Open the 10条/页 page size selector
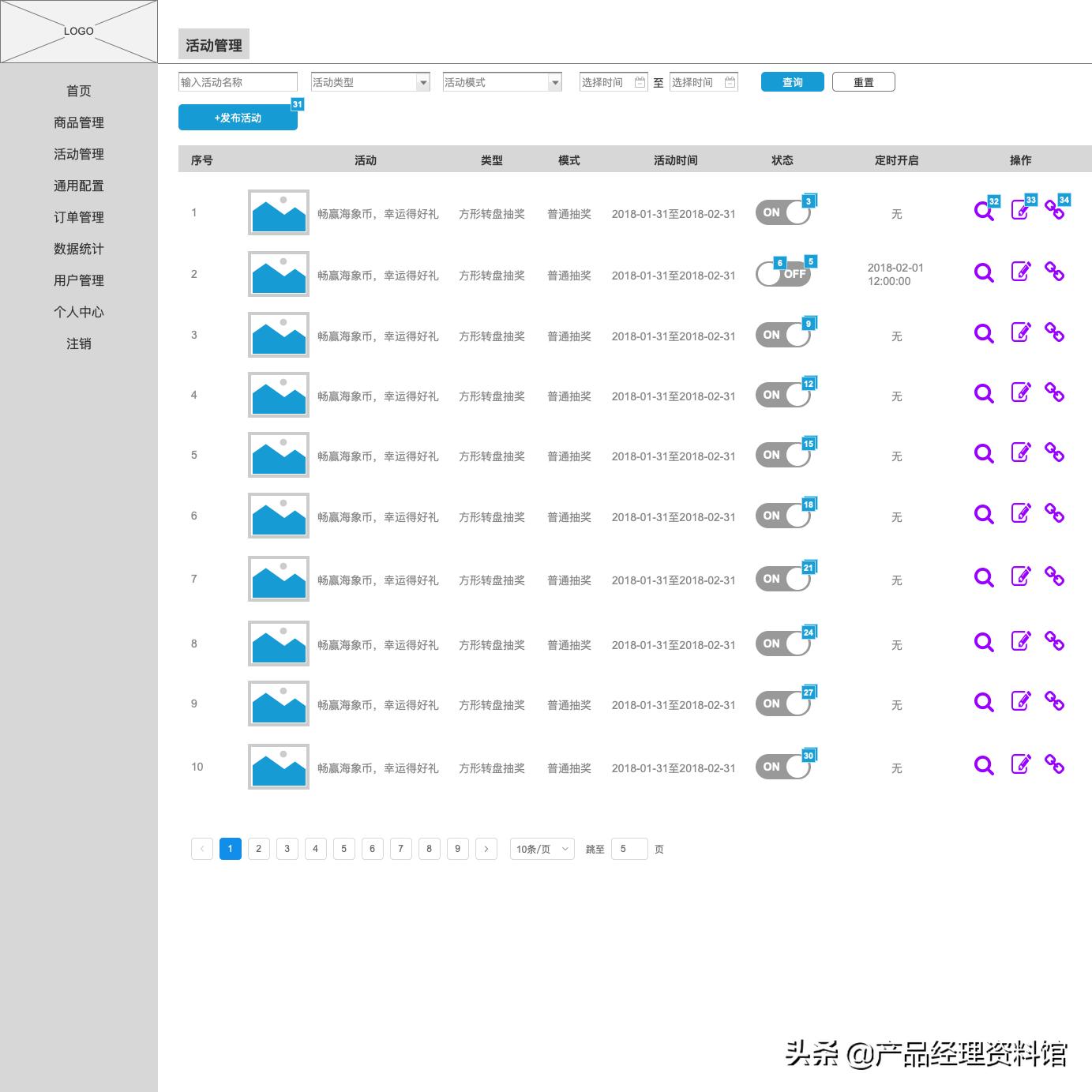This screenshot has height=1092, width=1092. coord(541,849)
